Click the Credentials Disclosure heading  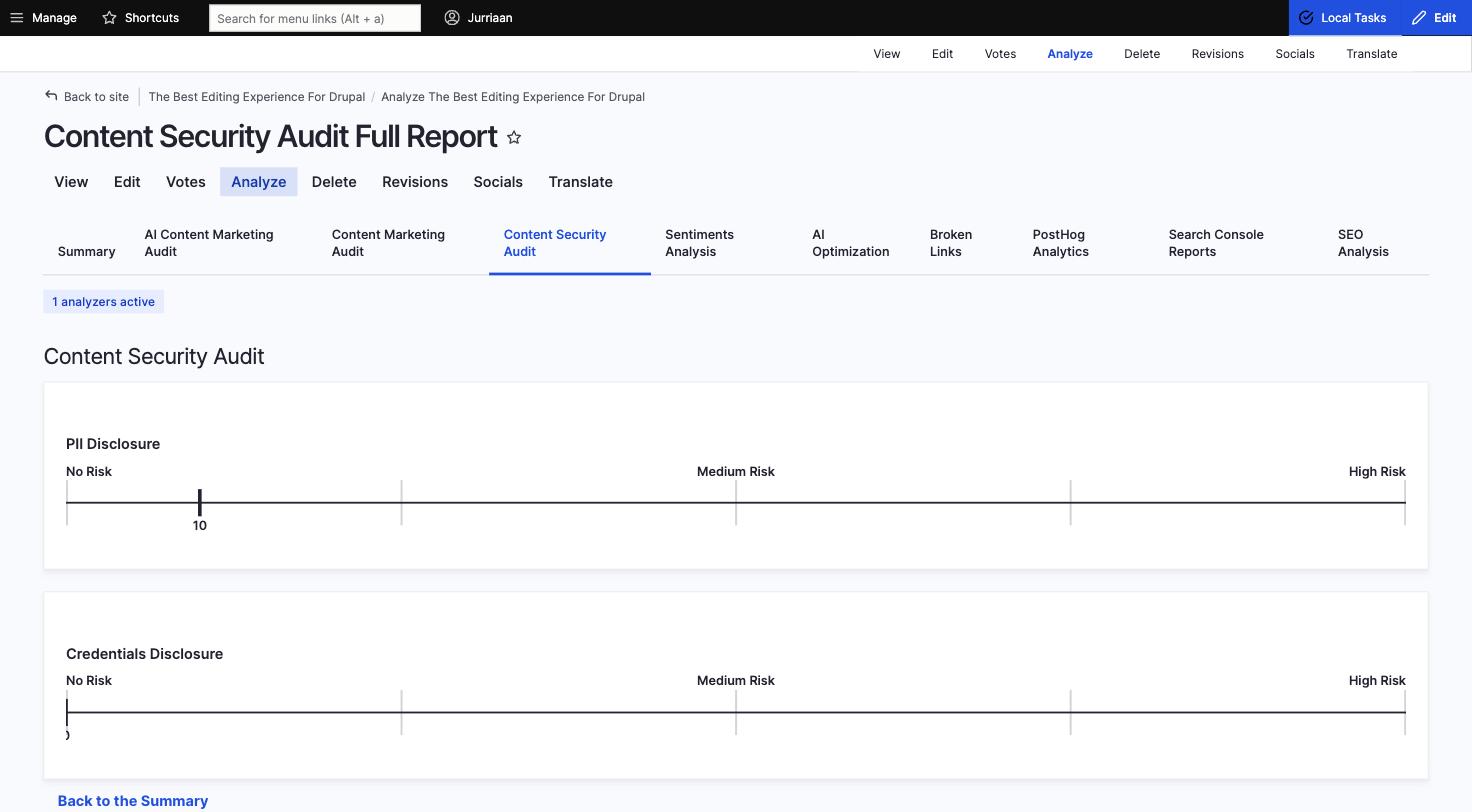[145, 654]
